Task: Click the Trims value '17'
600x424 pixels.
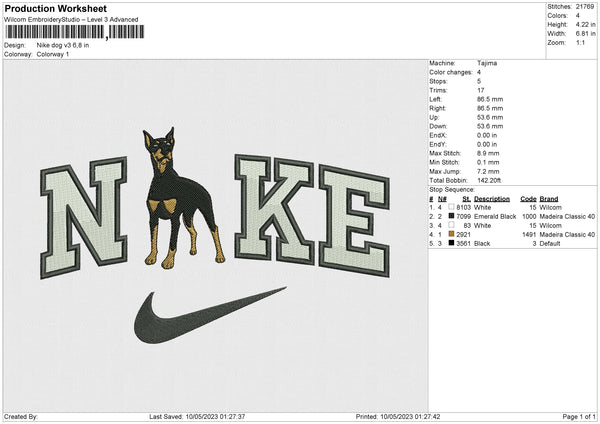Action: click(x=481, y=90)
